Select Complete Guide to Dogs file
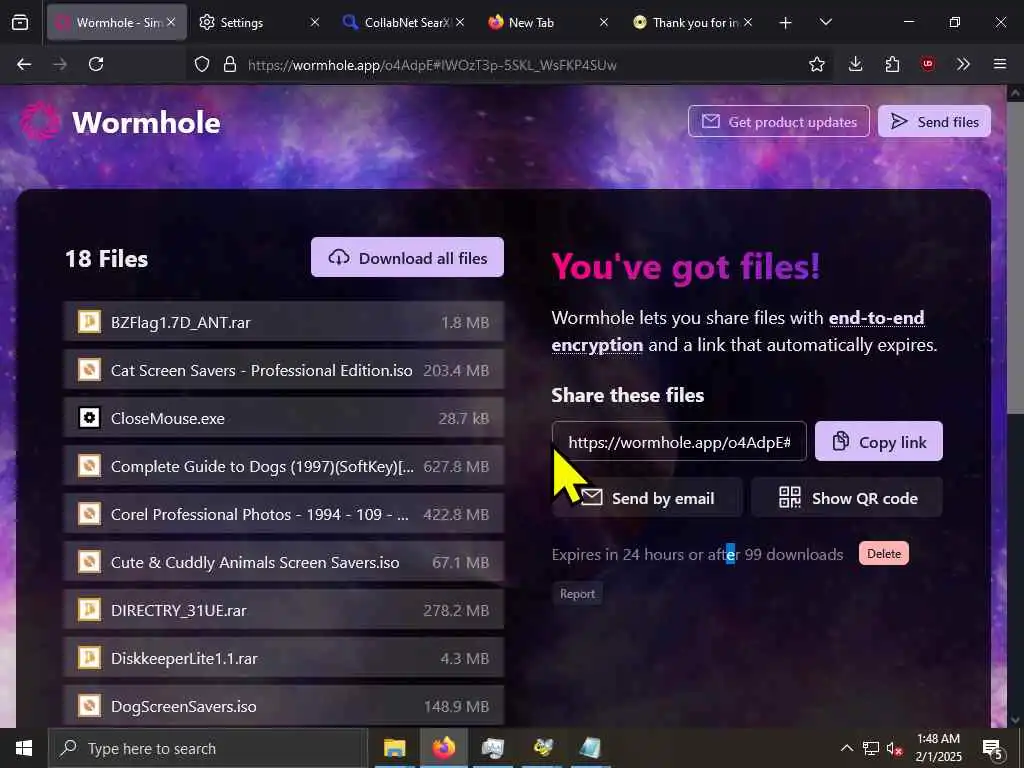This screenshot has width=1024, height=768. tap(283, 466)
